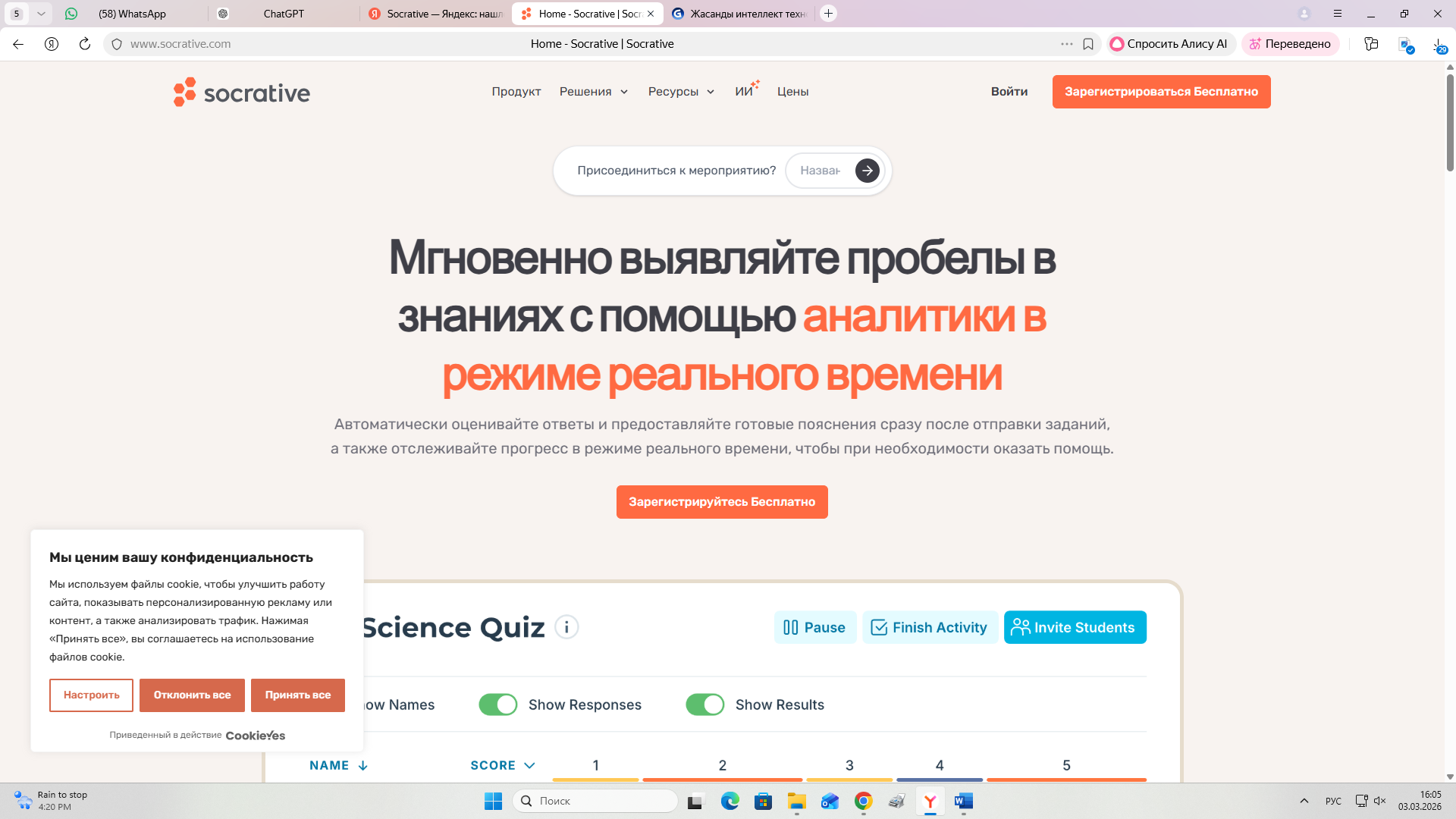This screenshot has height=819, width=1456.
Task: Click the Science Quiz info icon
Action: (x=566, y=627)
